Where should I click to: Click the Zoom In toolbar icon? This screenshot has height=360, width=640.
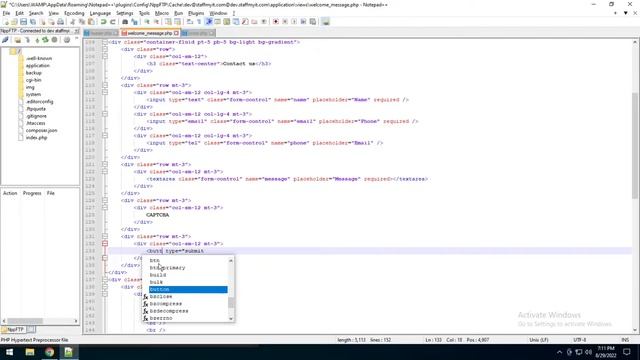point(147,22)
